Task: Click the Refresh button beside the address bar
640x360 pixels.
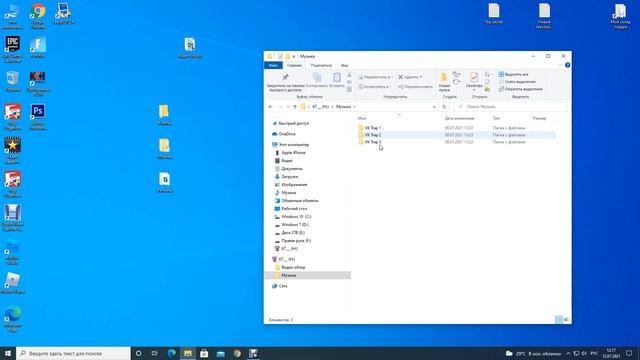Action: coord(444,107)
